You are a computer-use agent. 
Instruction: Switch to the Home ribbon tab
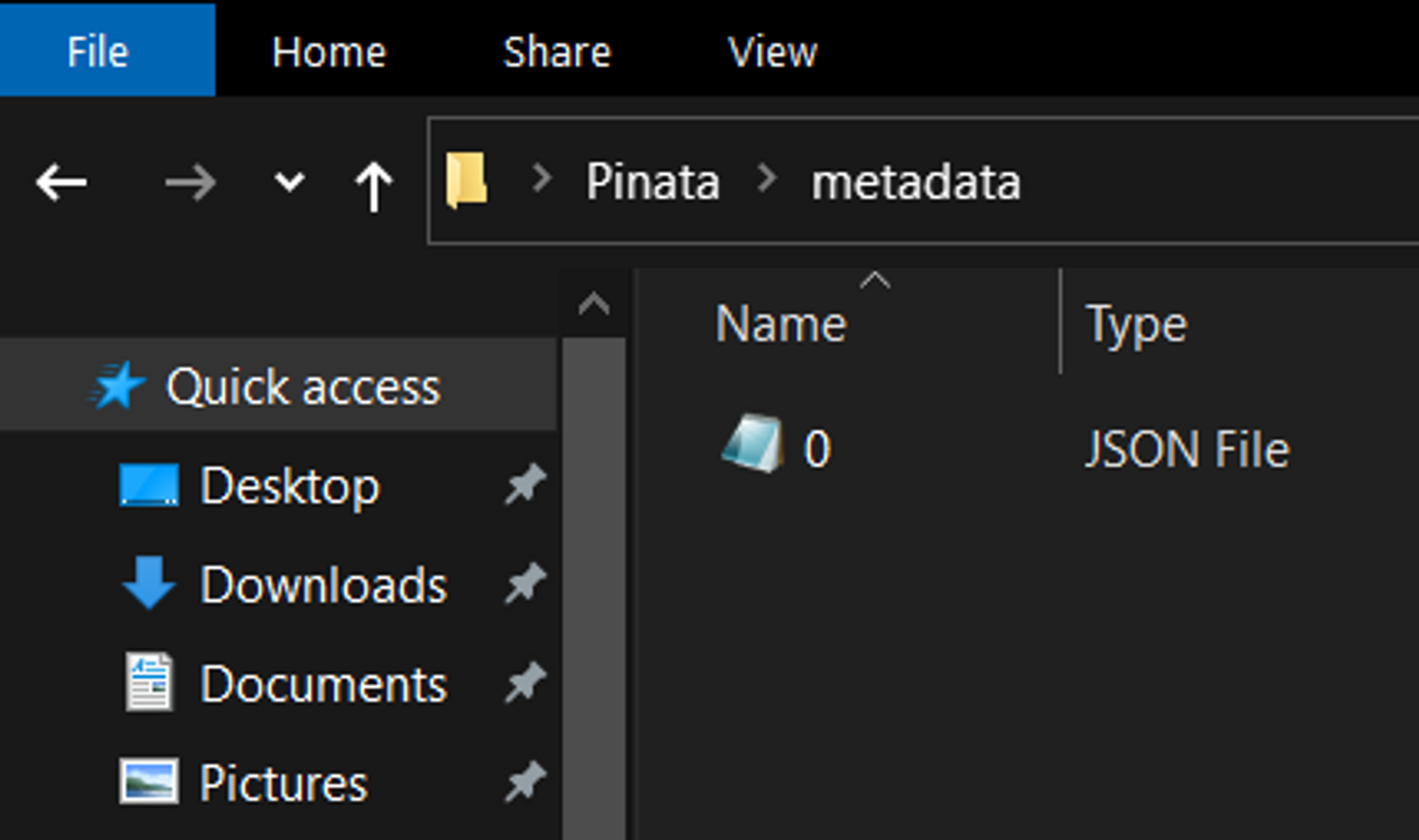click(328, 52)
